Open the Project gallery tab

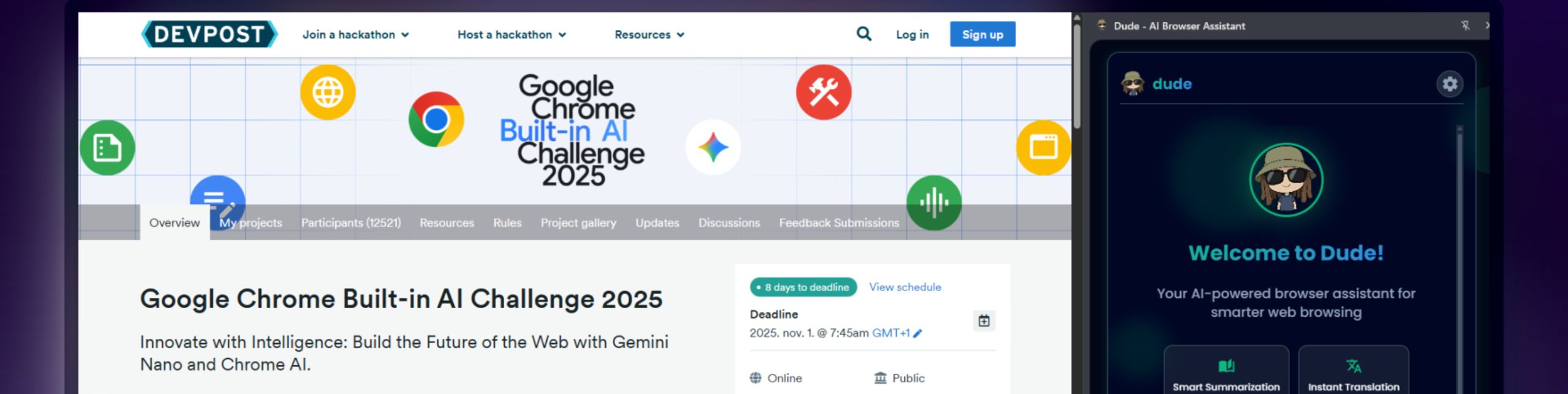coord(578,223)
